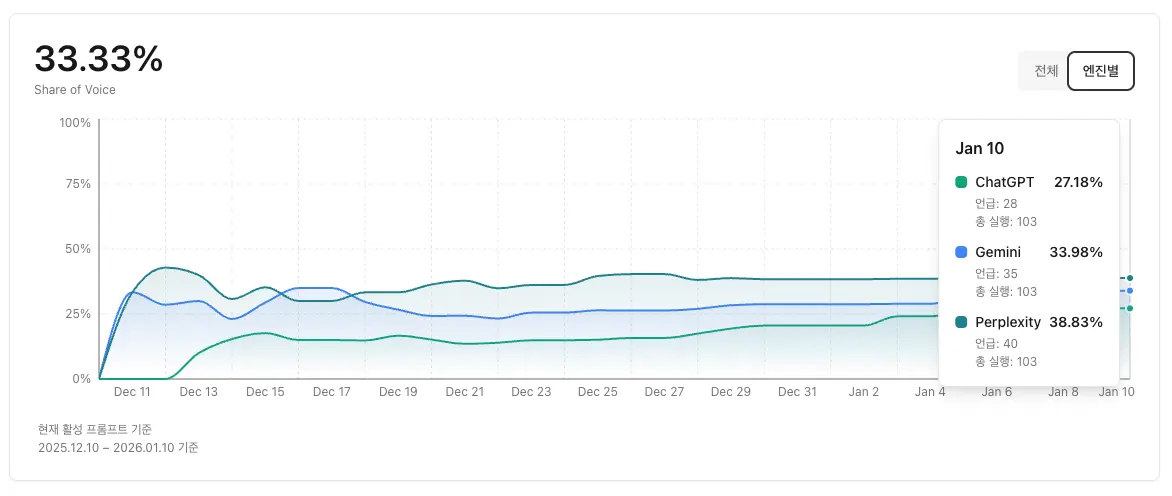The image size is (1172, 496).
Task: Switch to the 전체 tab
Action: click(1045, 71)
